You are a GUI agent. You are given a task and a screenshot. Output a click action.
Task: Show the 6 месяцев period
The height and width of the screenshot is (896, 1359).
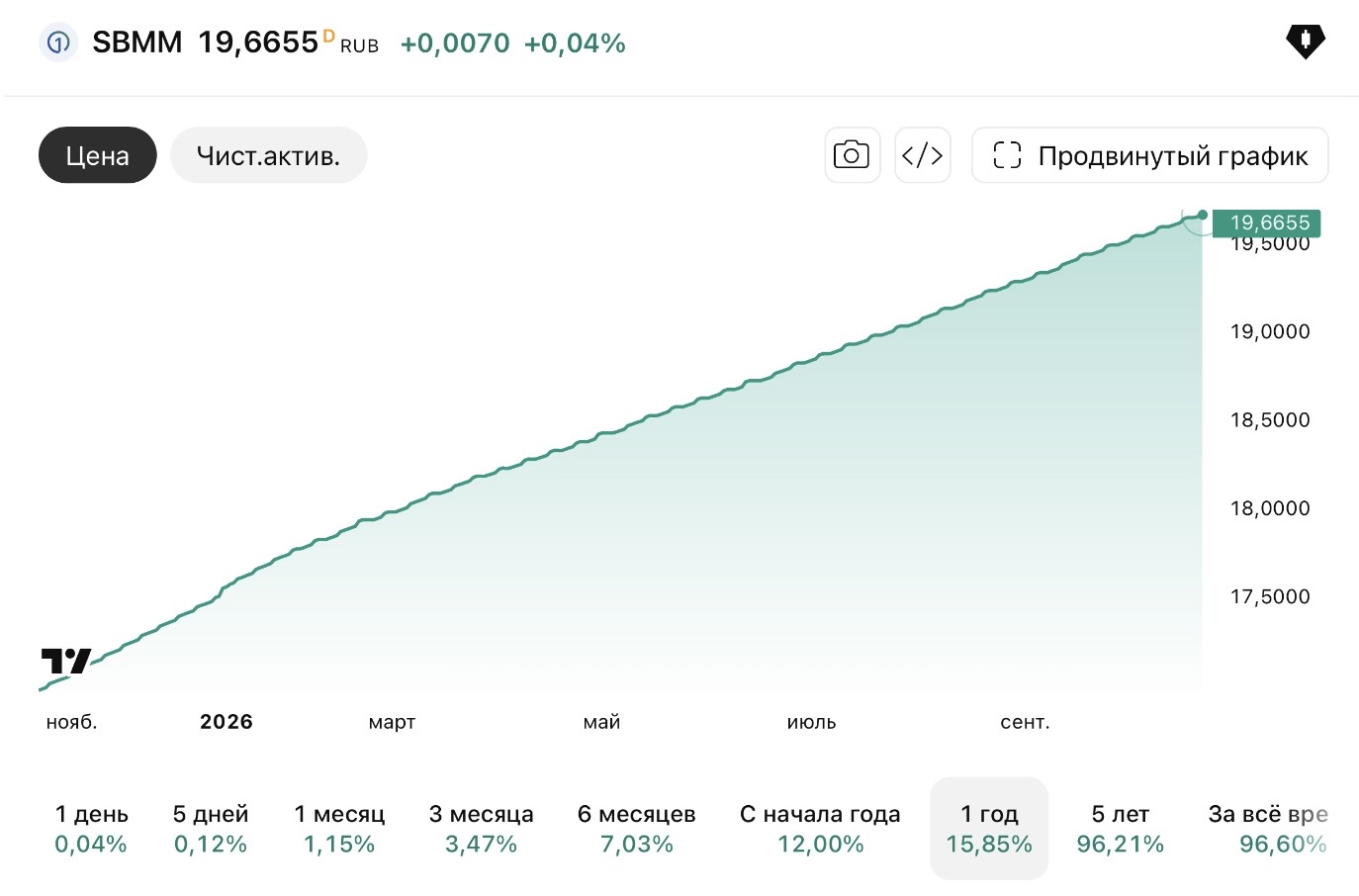coord(636,829)
